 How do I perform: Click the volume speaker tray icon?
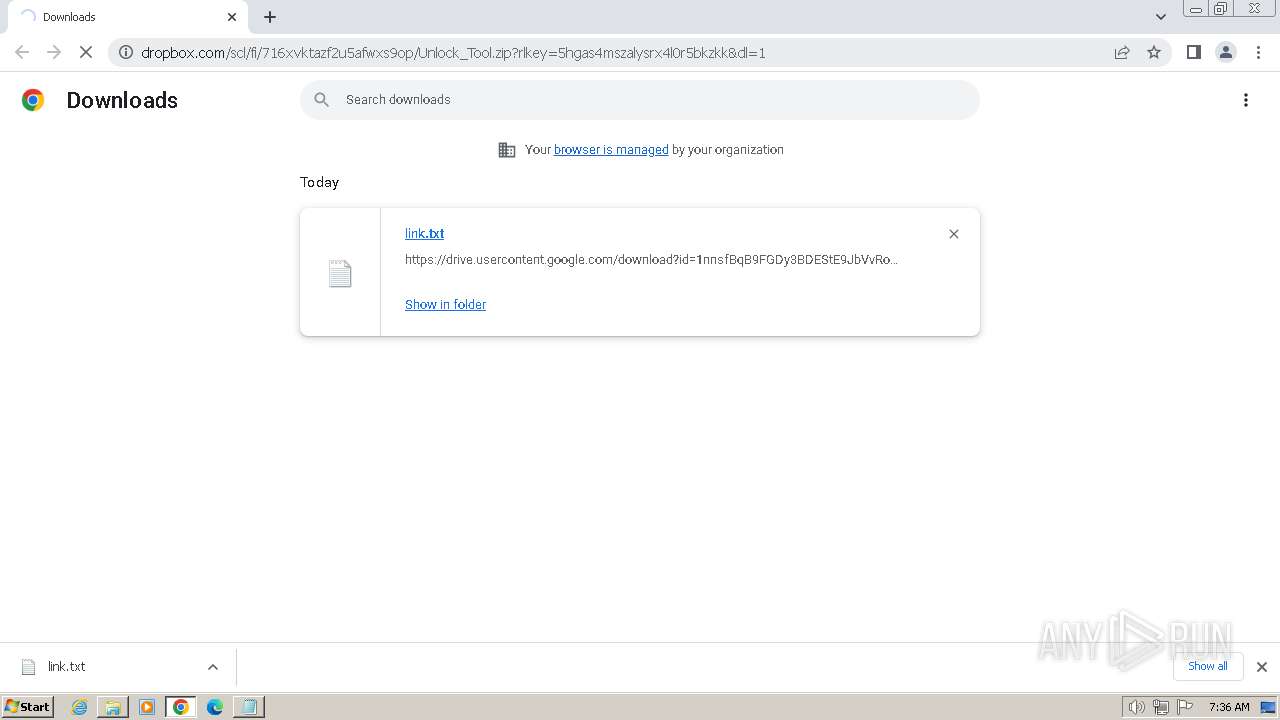pyautogui.click(x=1136, y=707)
